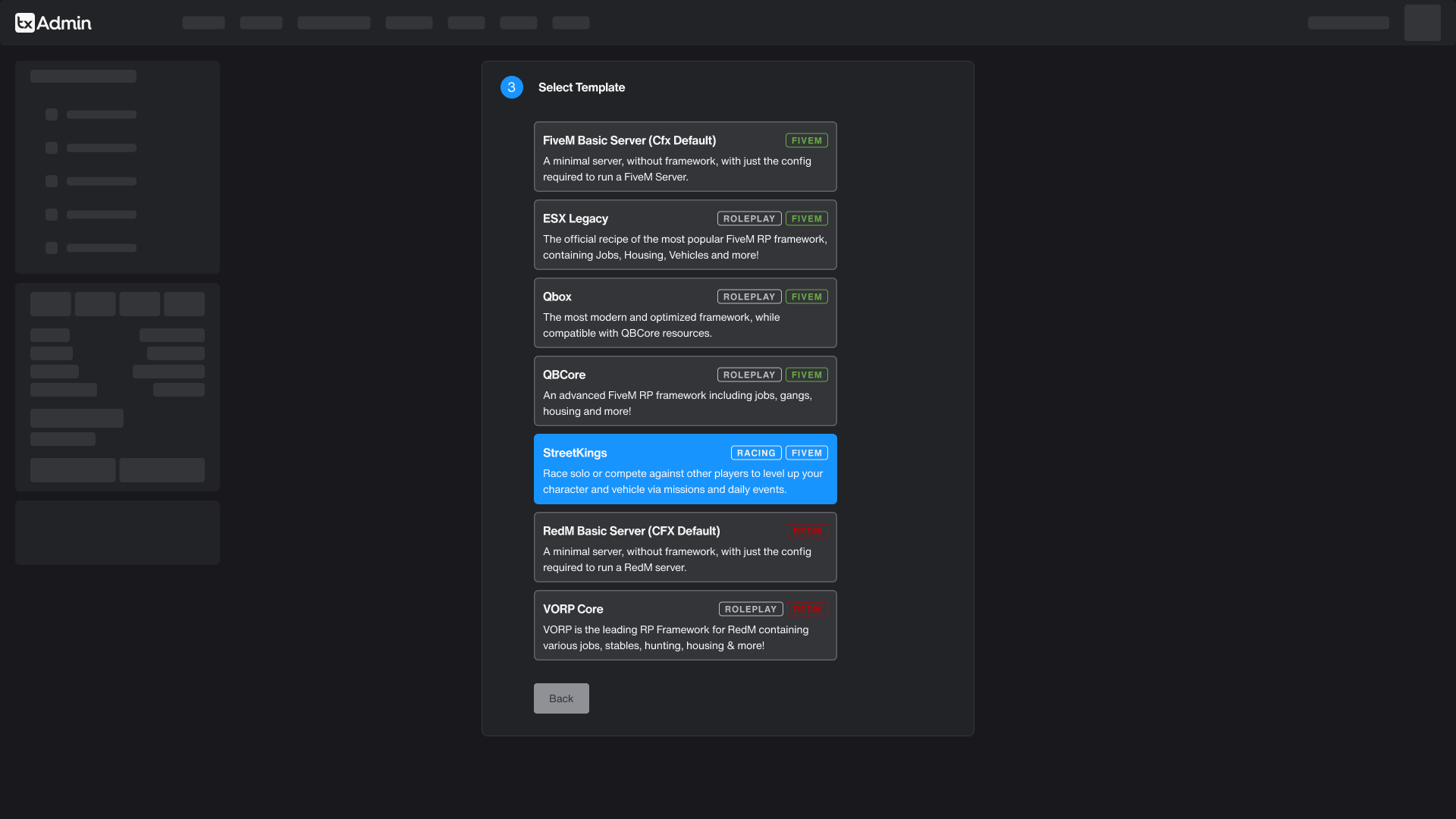Click the ROLEPLAY tag on ESX Legacy
Screen dimensions: 1456x819
(749, 219)
